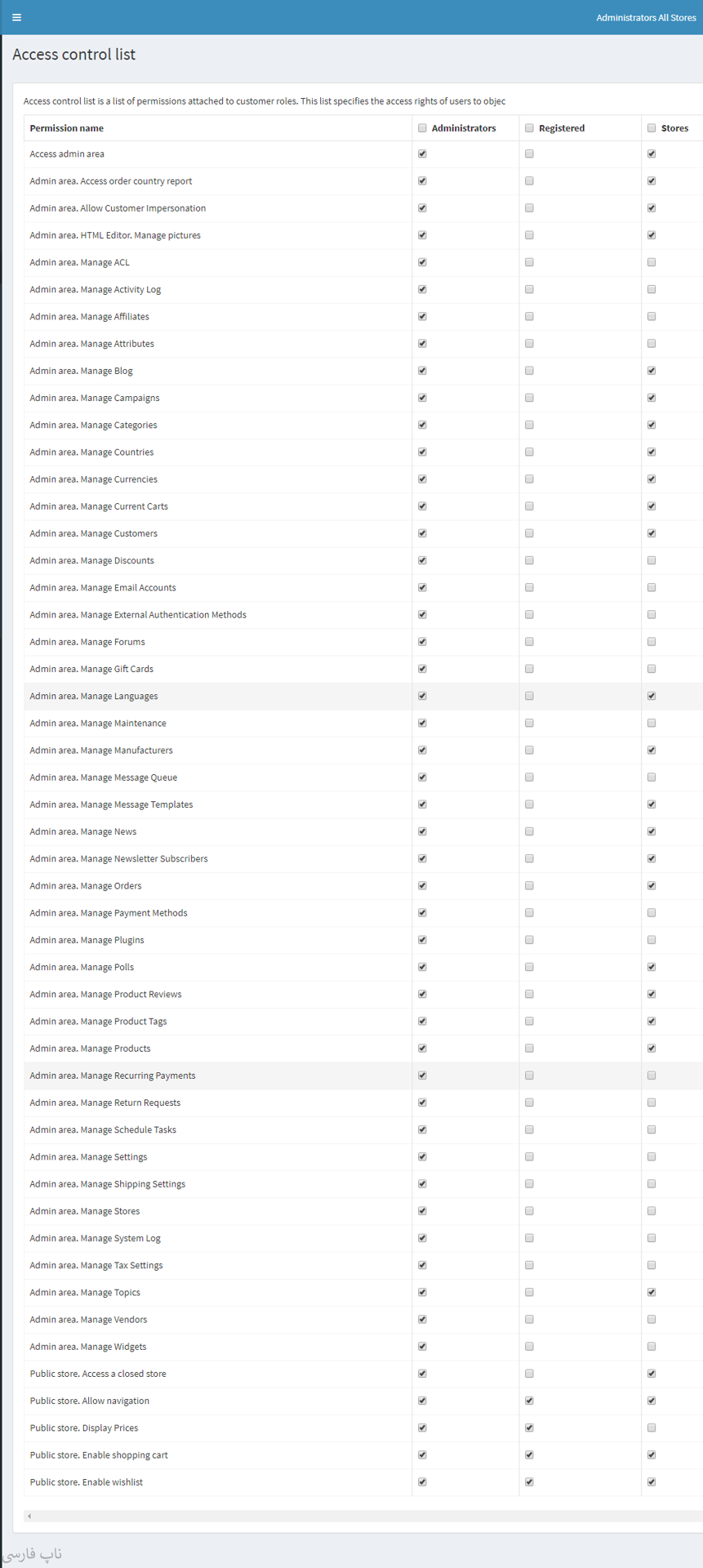Uncheck Administrators for Manage Plugins
This screenshot has height=1568, width=703.
point(422,940)
